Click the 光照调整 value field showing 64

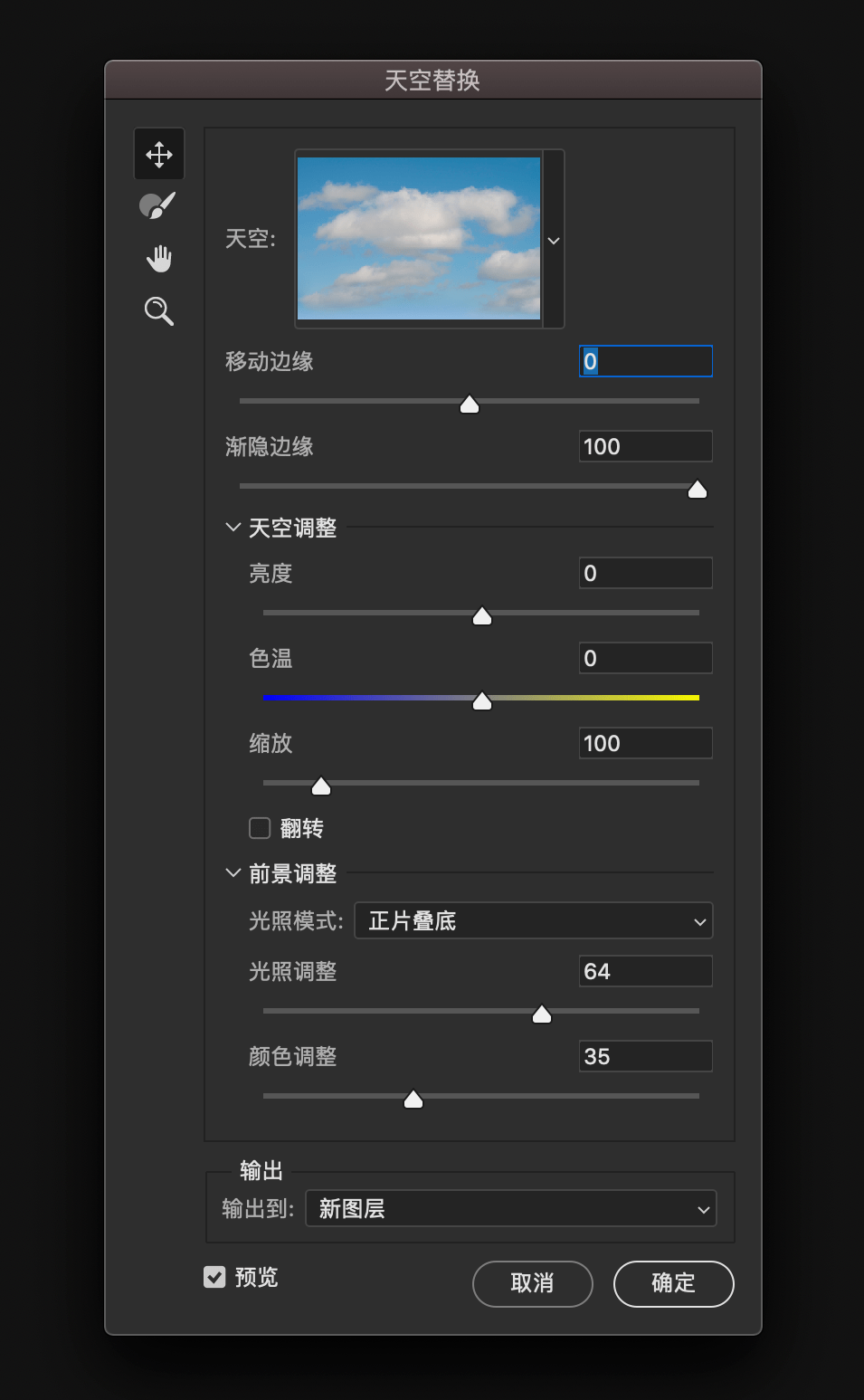pos(646,971)
